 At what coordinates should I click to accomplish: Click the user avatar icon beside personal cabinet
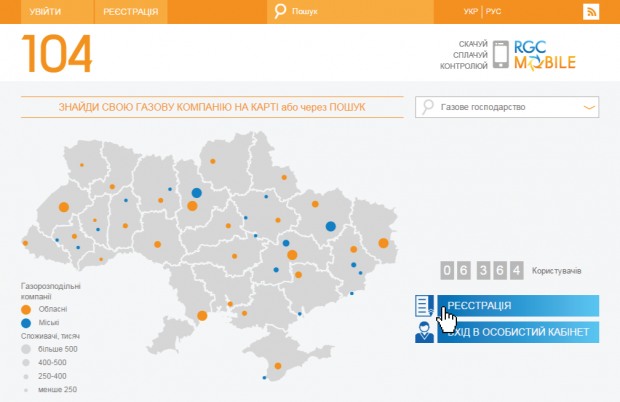[x=424, y=332]
